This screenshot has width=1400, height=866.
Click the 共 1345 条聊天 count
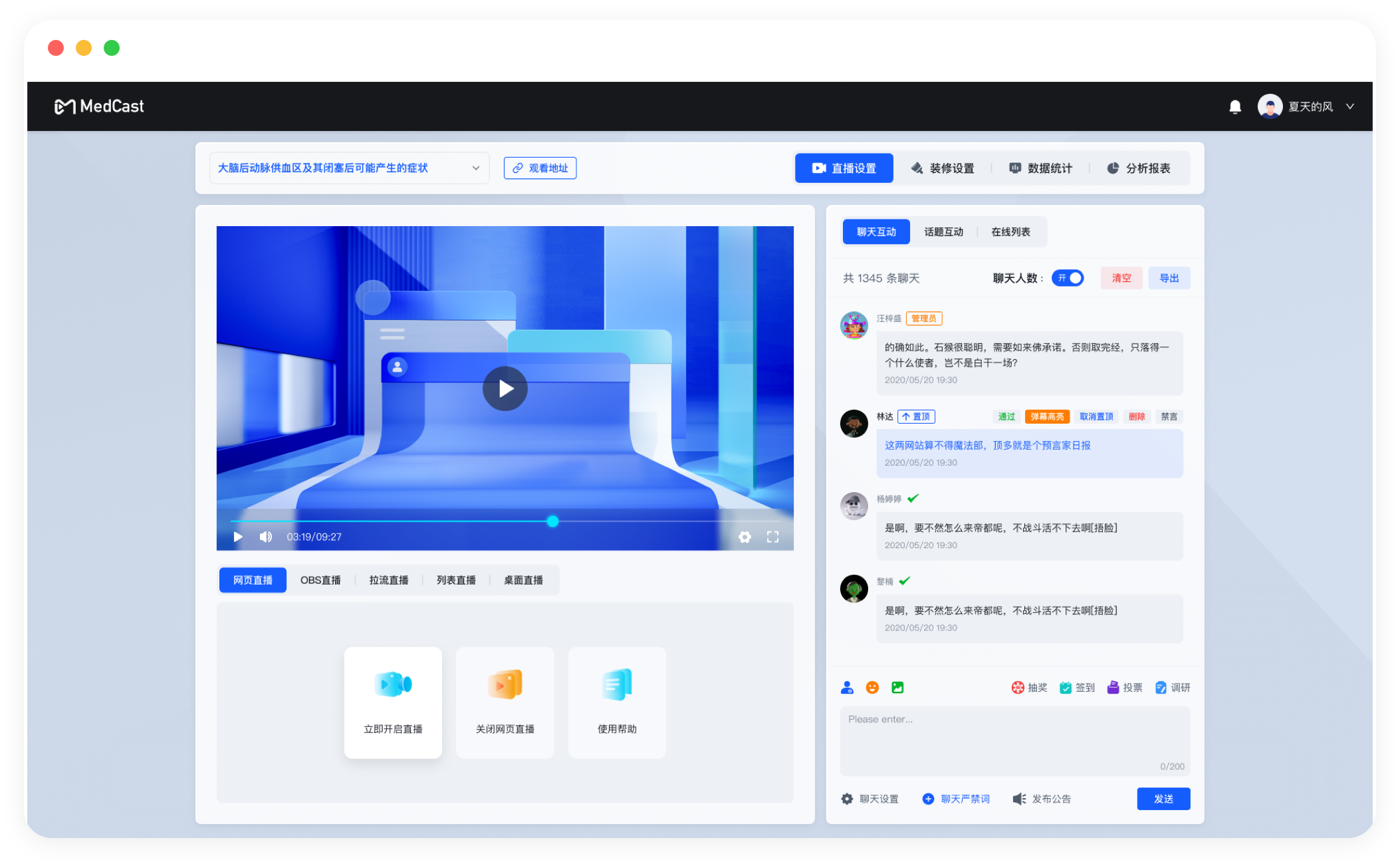(x=881, y=278)
